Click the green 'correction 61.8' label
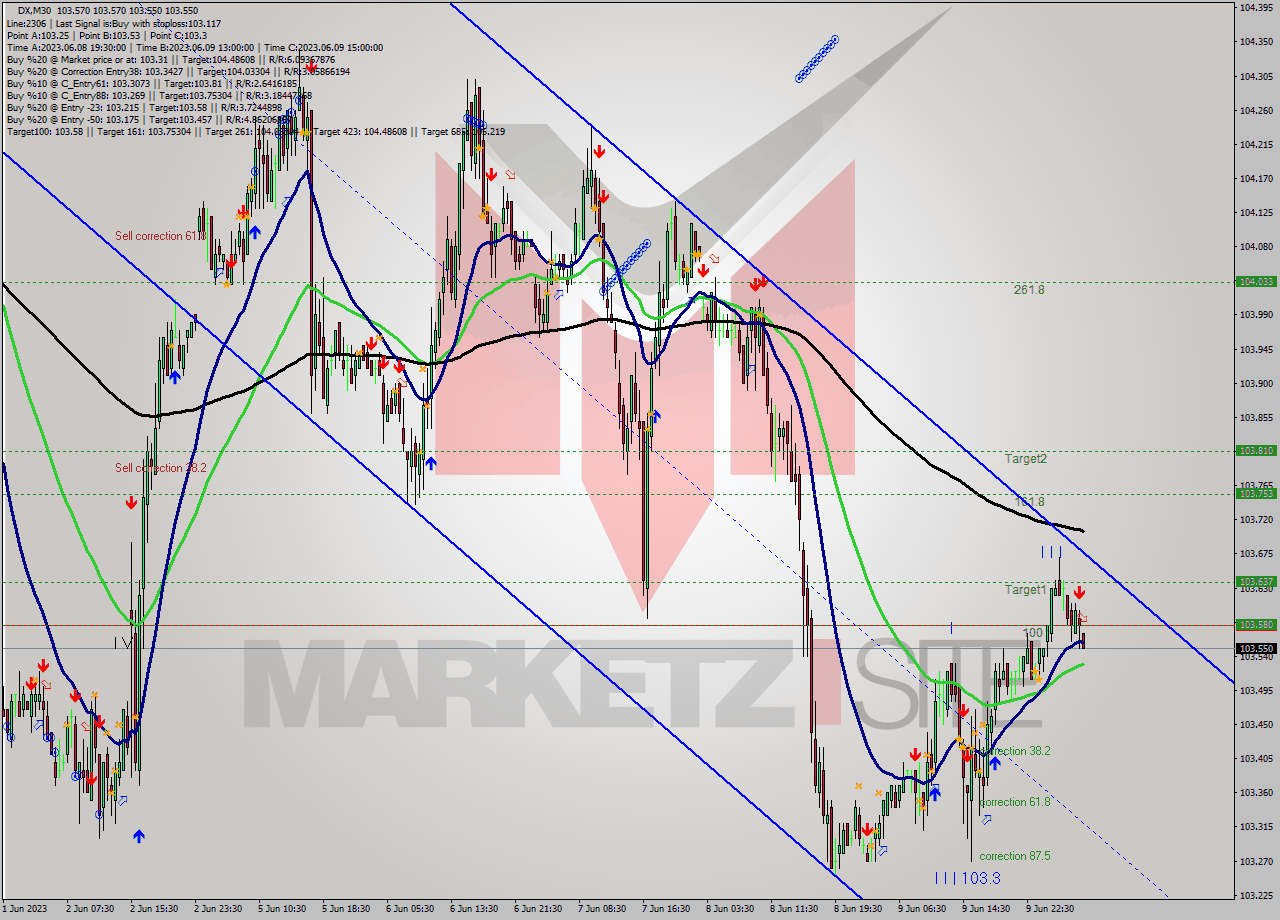Viewport: 1280px width, 920px height. 1015,802
